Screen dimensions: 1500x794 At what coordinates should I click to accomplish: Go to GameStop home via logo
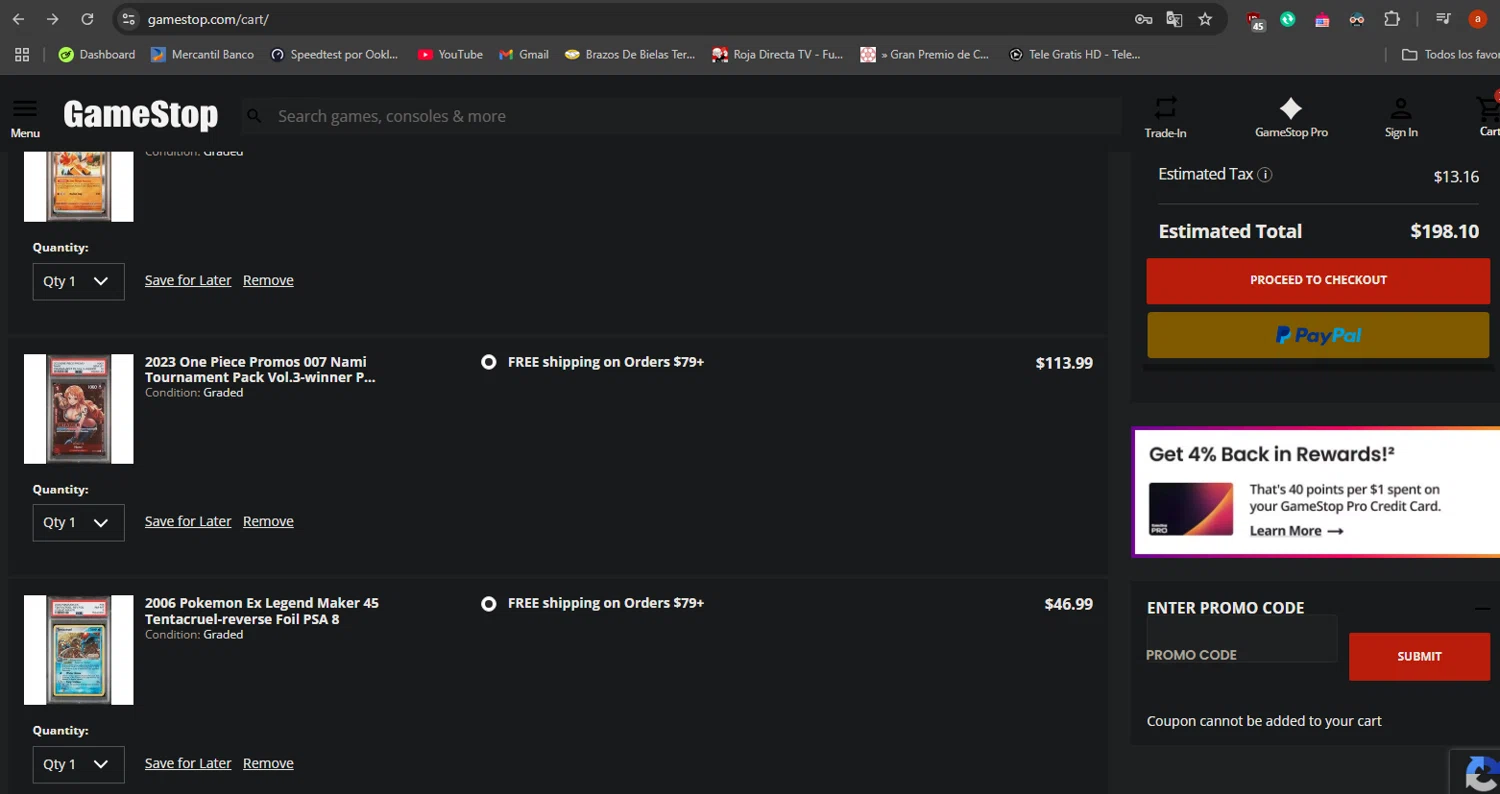coord(141,115)
